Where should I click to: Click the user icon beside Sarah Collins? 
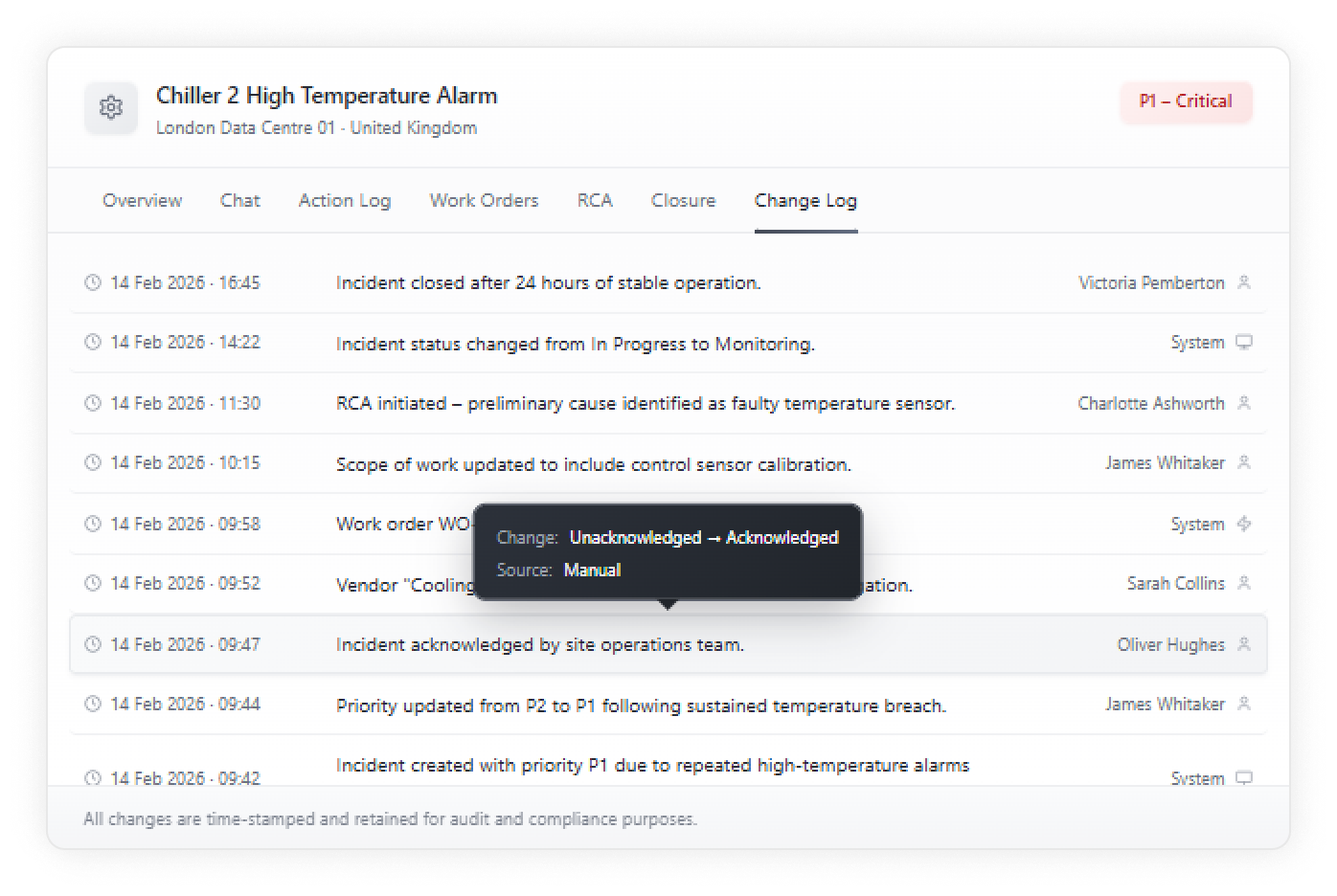[1244, 583]
